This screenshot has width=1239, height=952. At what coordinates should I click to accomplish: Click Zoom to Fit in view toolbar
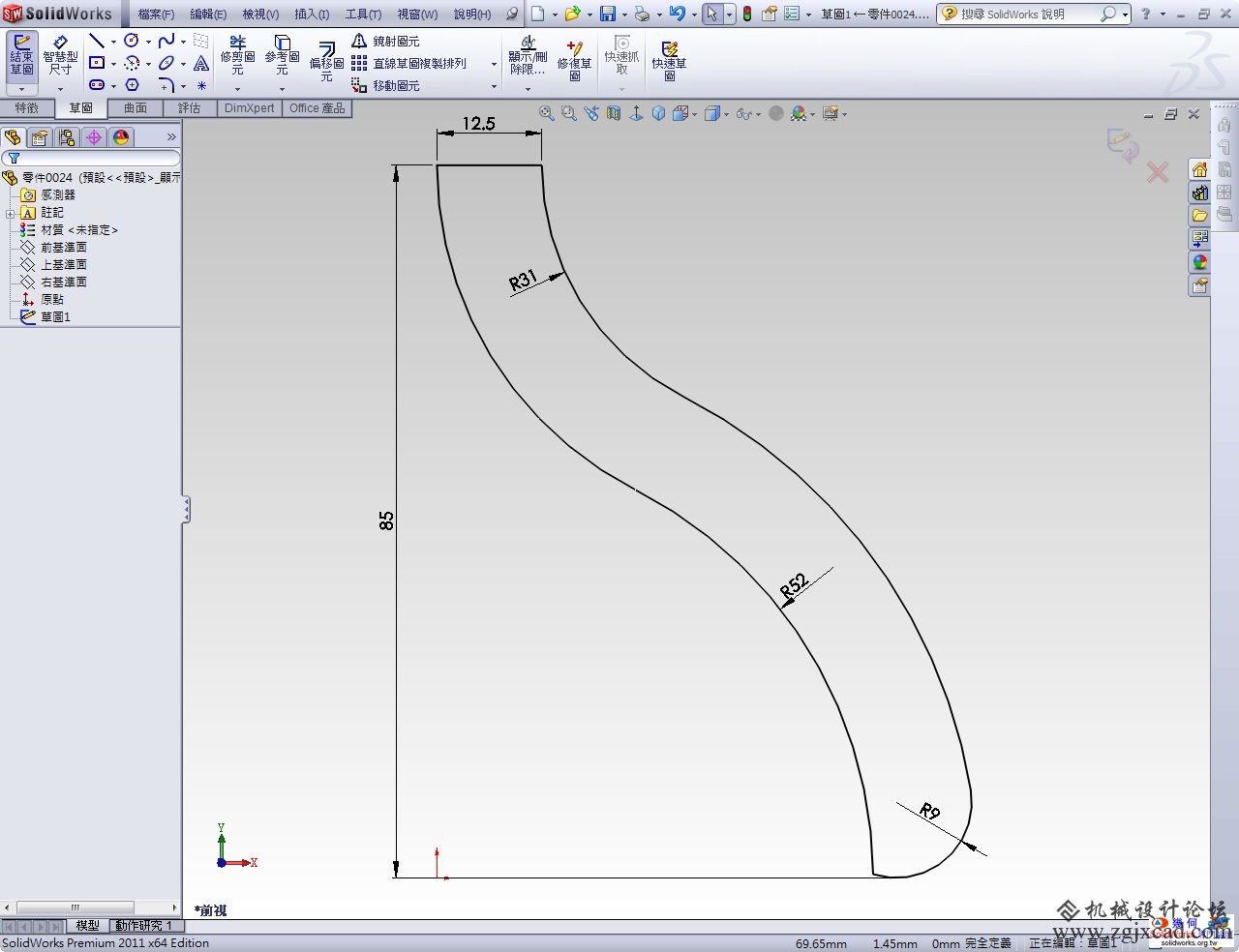click(x=547, y=113)
